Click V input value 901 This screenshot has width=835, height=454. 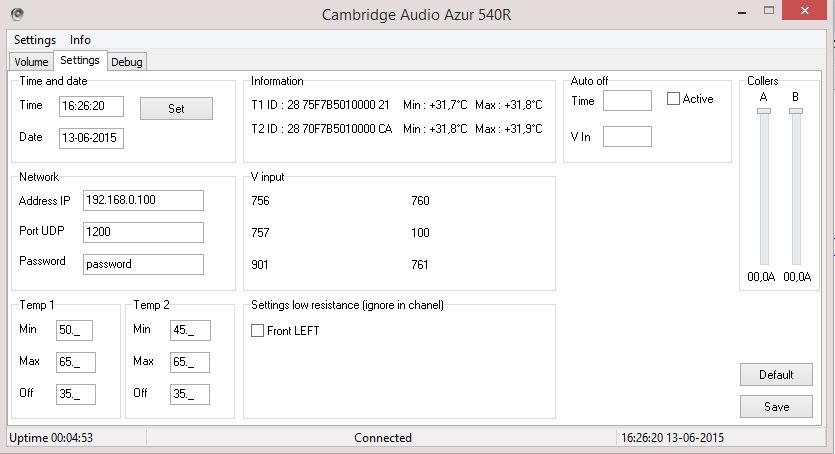click(x=260, y=265)
